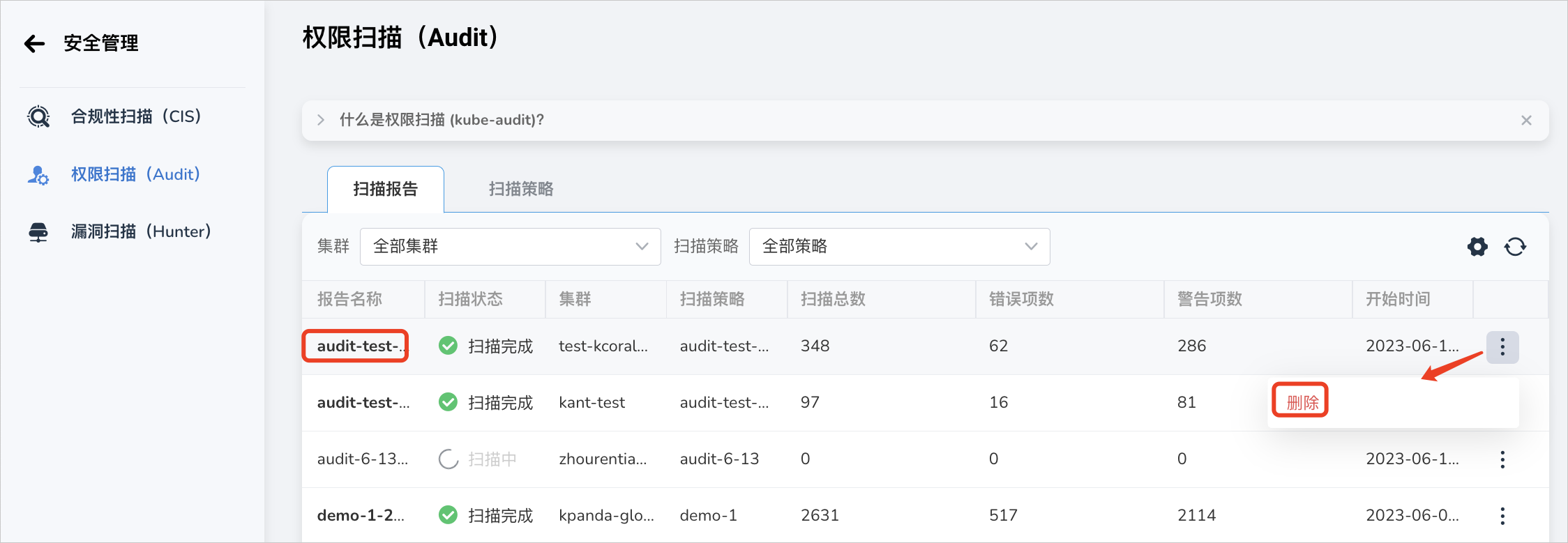This screenshot has width=1568, height=543.
Task: Open the demo-1-2... report
Action: (361, 515)
